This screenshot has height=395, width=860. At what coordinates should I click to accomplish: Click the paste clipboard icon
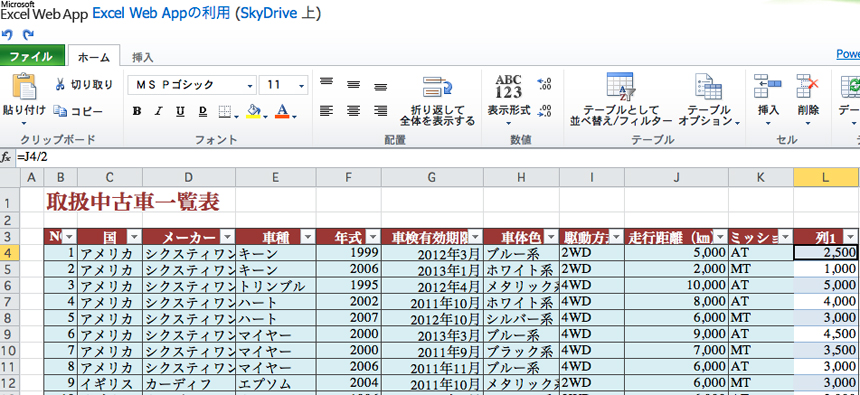(x=24, y=86)
